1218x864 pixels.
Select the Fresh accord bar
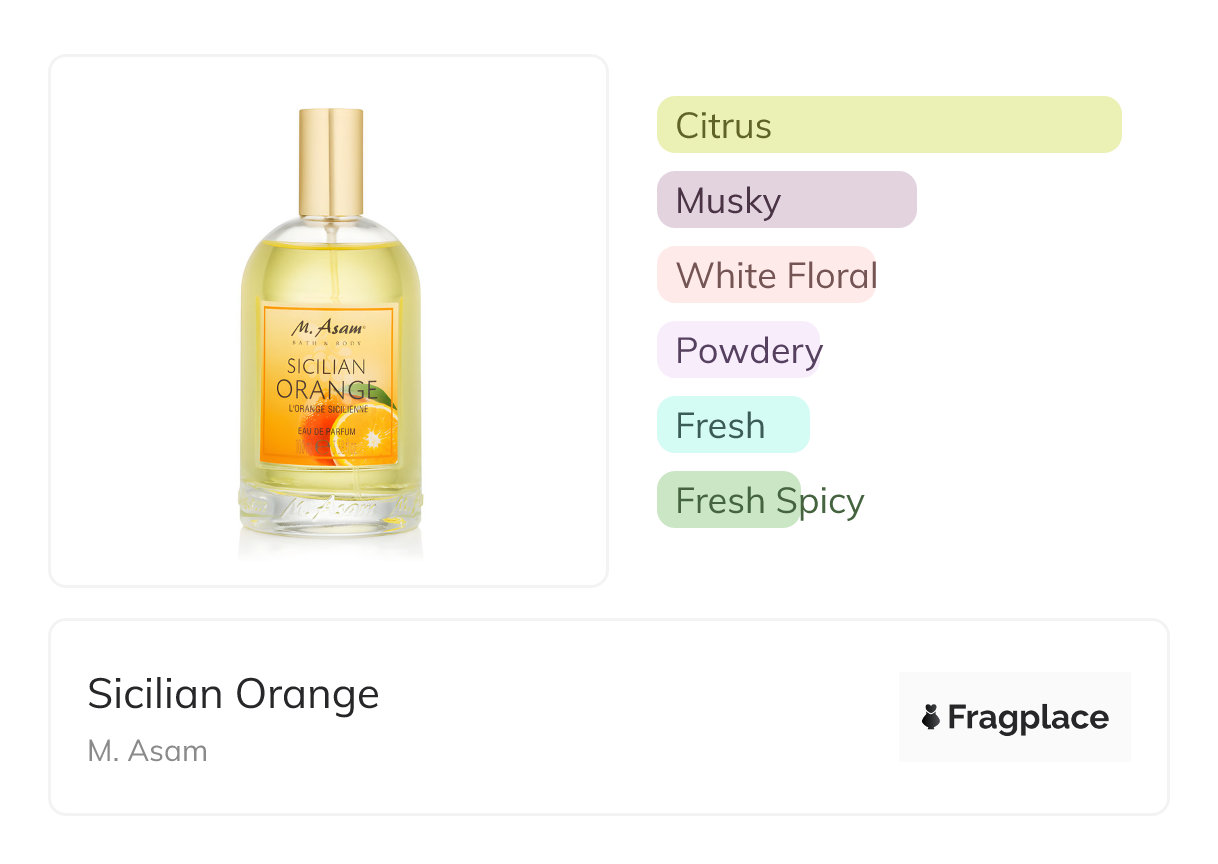732,425
